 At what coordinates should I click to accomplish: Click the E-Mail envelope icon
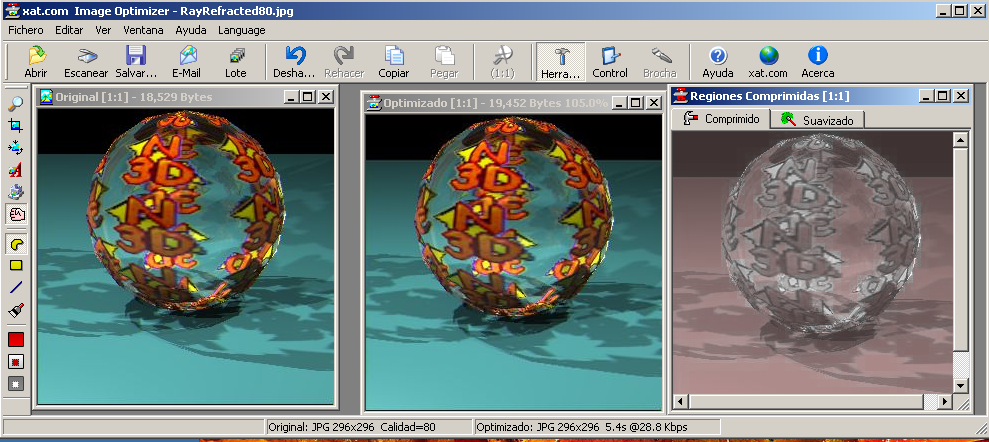click(x=187, y=56)
